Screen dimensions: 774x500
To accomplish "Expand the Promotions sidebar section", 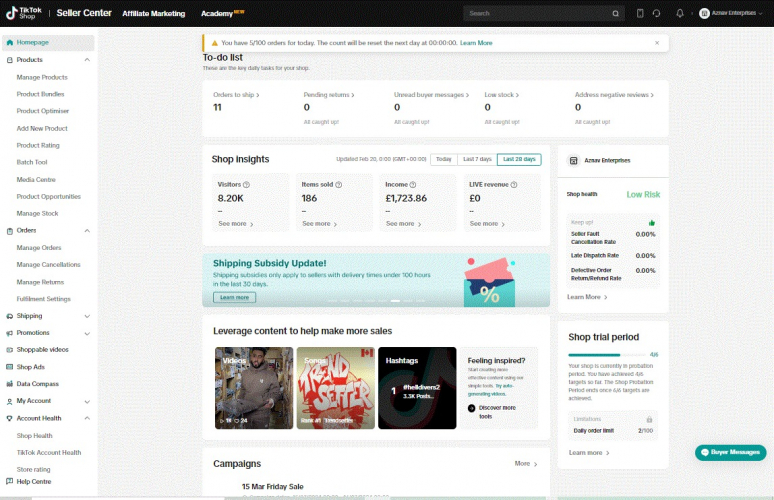I will point(87,333).
